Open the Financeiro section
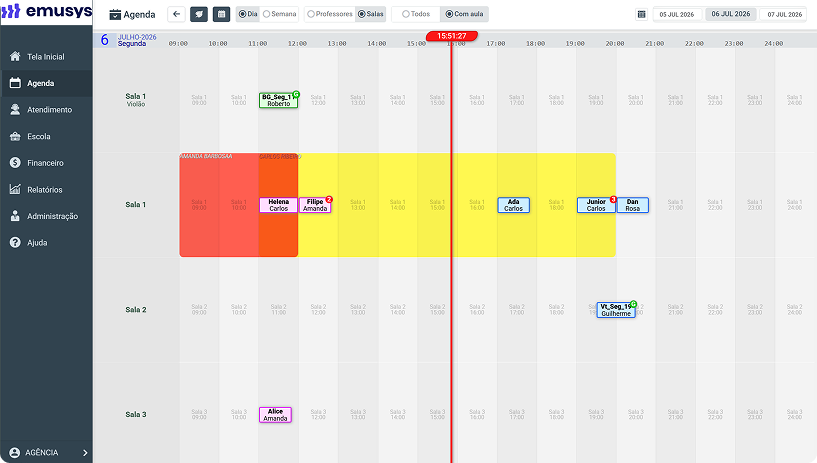Viewport: 817px width, 463px height. [46, 163]
